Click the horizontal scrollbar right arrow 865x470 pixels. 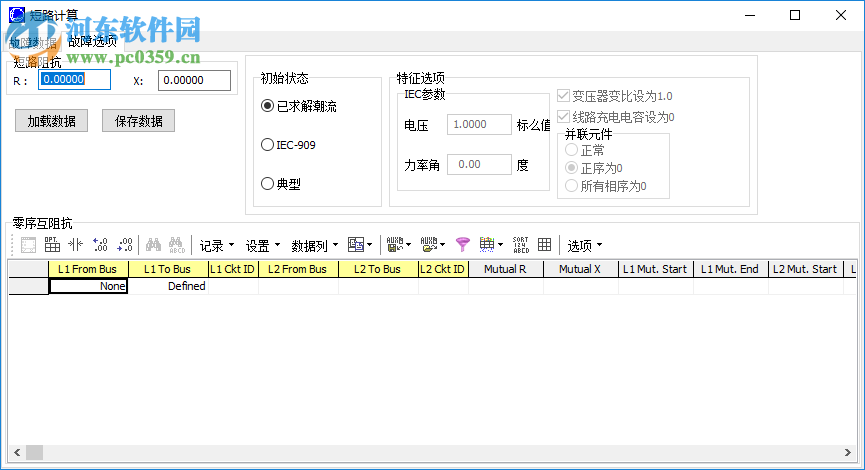coord(847,452)
